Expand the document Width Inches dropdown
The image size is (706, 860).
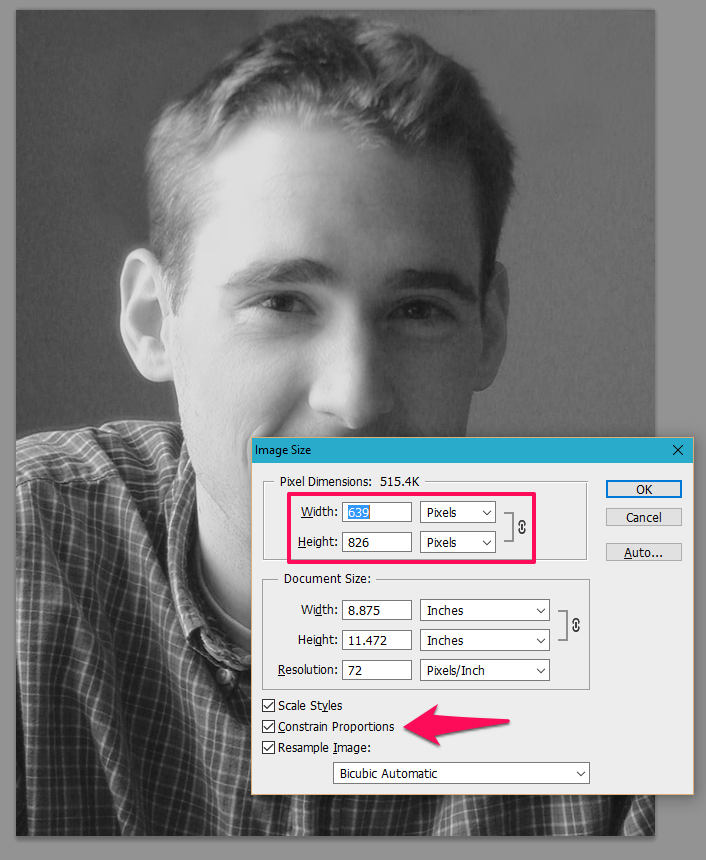pos(485,610)
